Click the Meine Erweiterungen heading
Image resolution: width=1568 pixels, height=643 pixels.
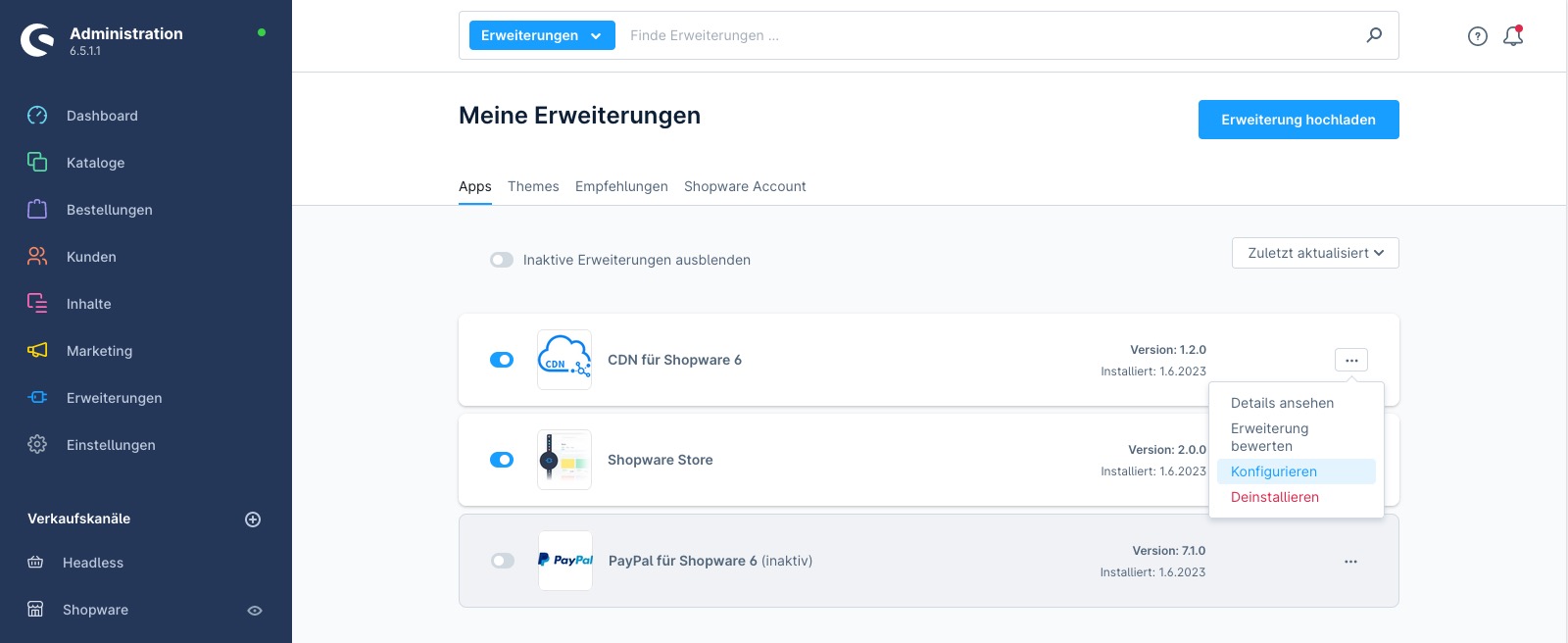pyautogui.click(x=579, y=116)
